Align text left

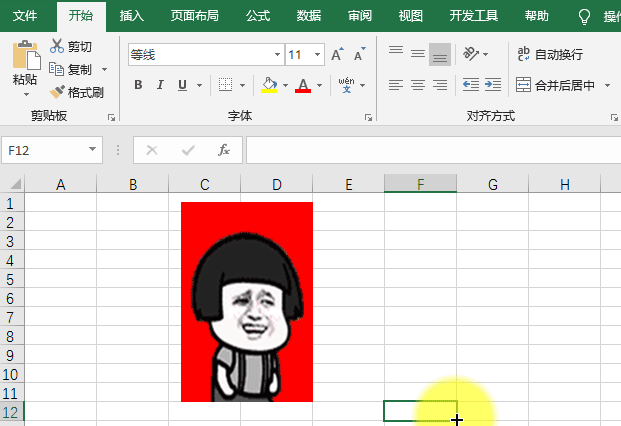tap(396, 85)
